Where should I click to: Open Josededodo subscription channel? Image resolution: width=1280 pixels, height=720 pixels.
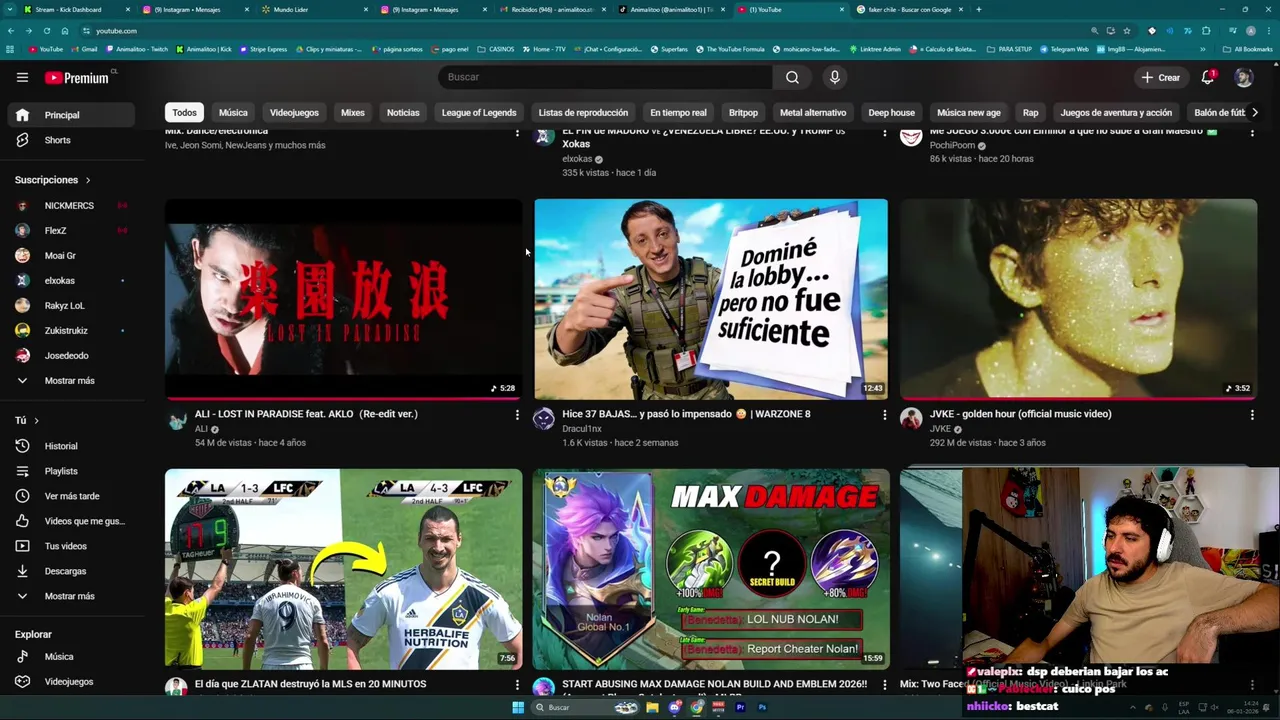72,356
